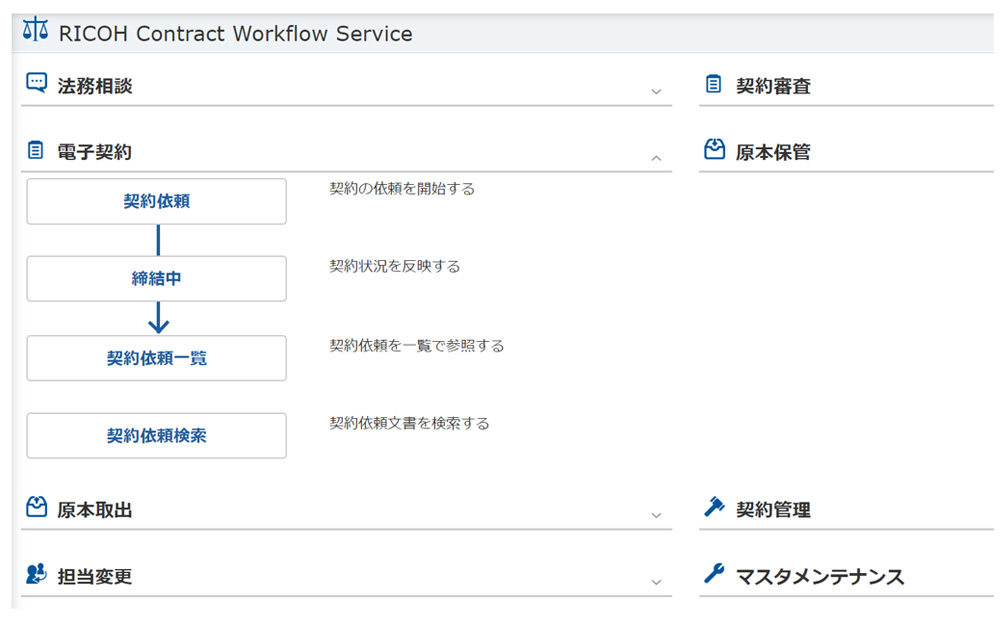
Task: Open the 締結中 status button
Action: (x=156, y=279)
